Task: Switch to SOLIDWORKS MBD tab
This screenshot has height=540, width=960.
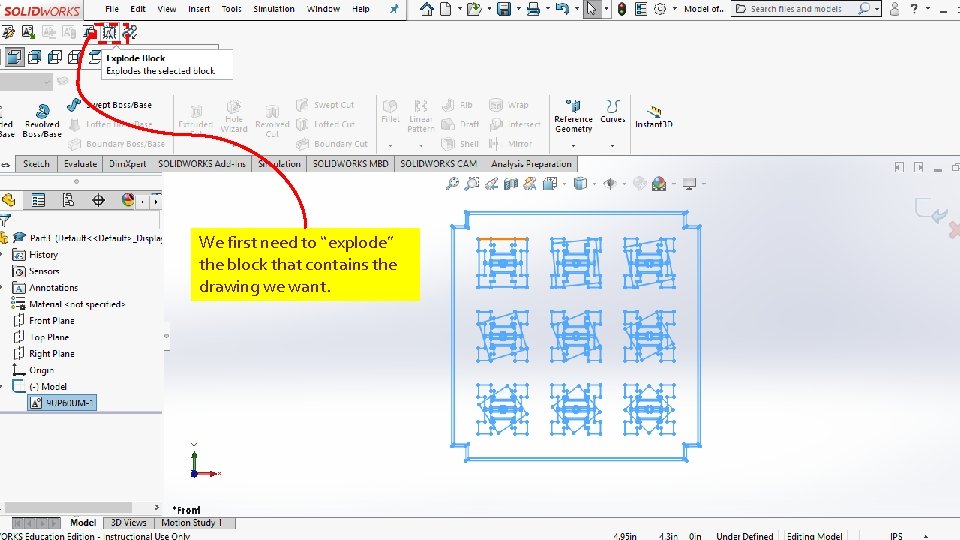Action: point(350,163)
